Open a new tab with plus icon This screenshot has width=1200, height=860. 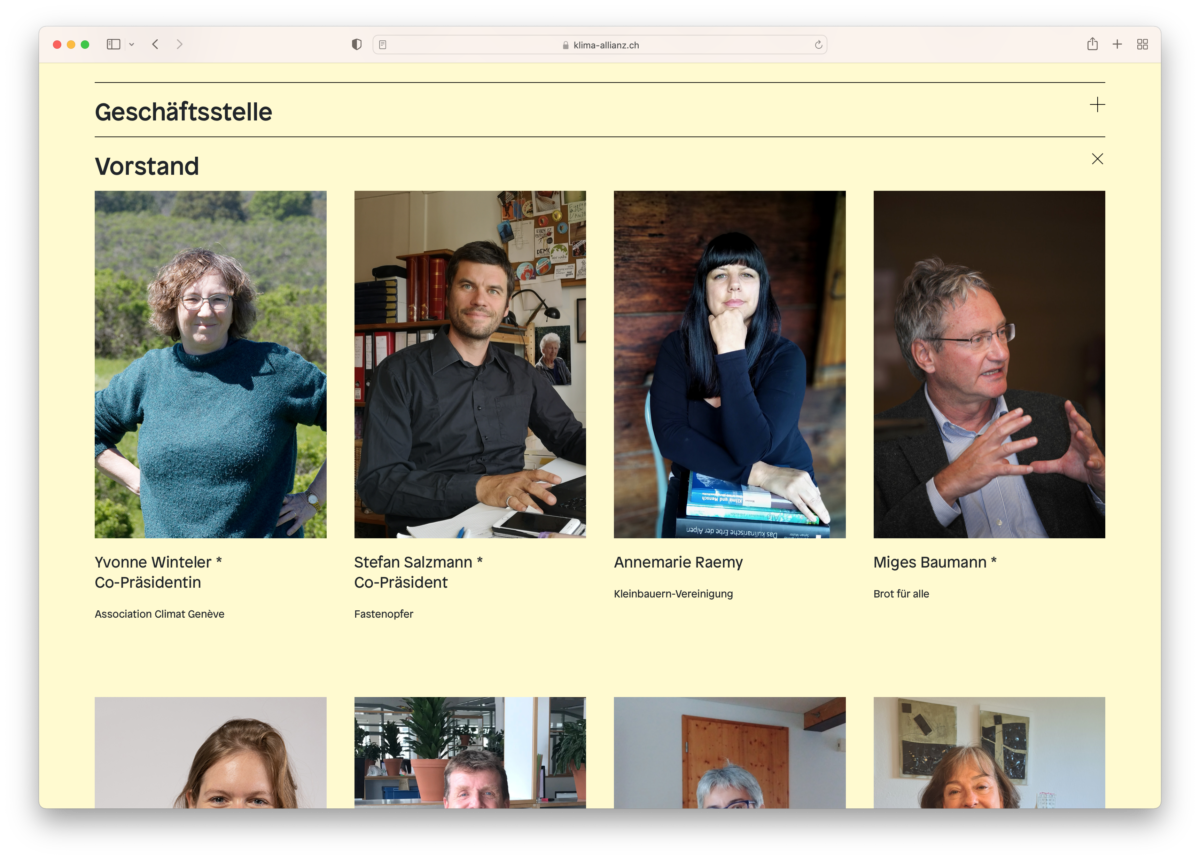(x=1117, y=44)
